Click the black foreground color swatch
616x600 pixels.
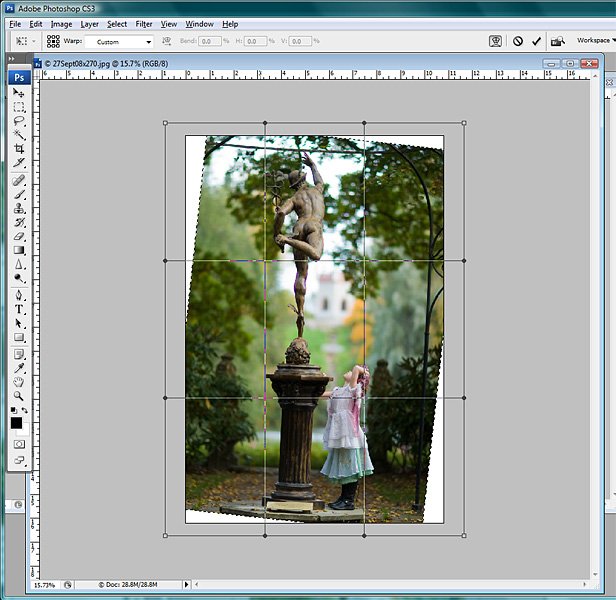click(x=17, y=423)
